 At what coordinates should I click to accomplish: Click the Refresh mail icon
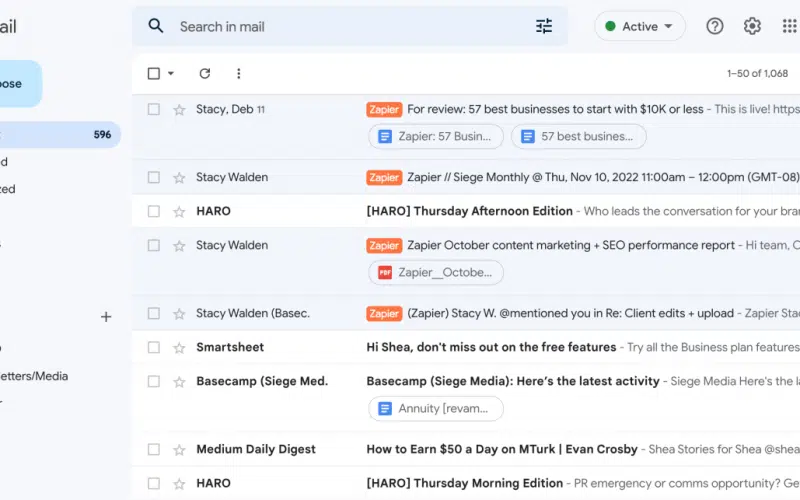[x=205, y=73]
